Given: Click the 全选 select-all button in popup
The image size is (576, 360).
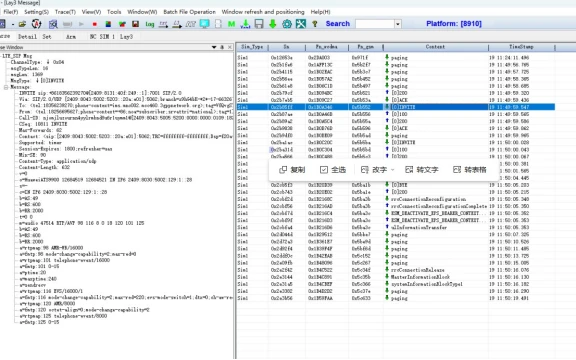Looking at the screenshot, I should pyautogui.click(x=333, y=170).
